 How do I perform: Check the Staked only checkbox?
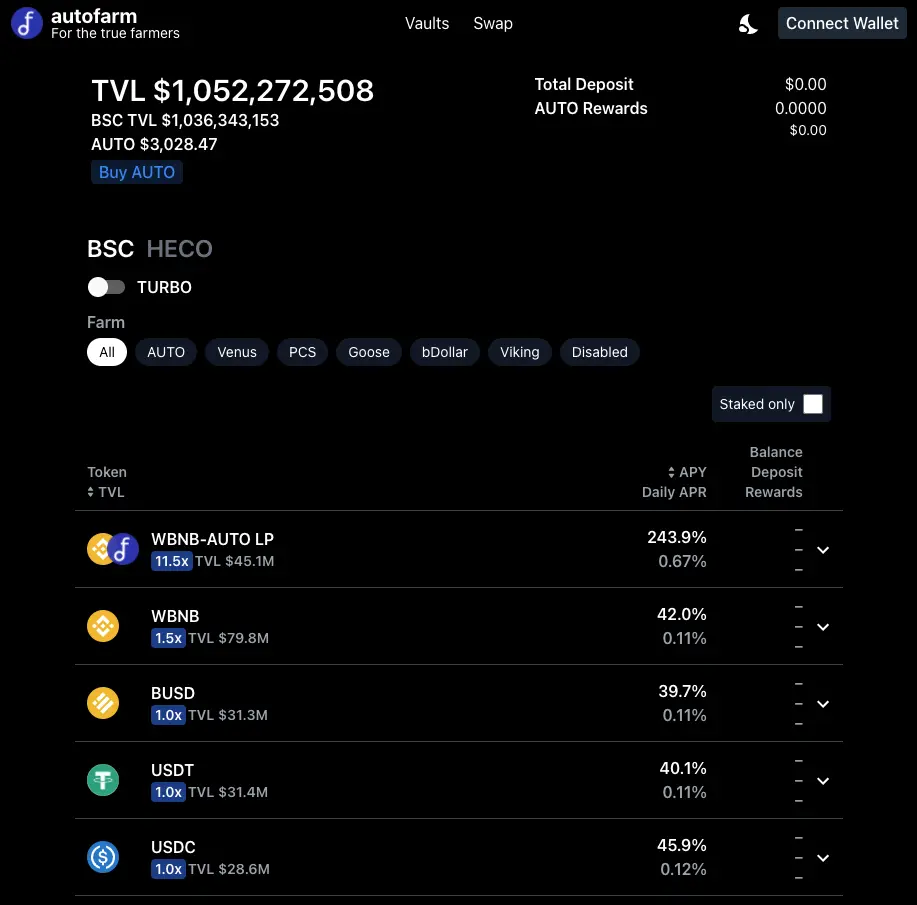[x=812, y=404]
